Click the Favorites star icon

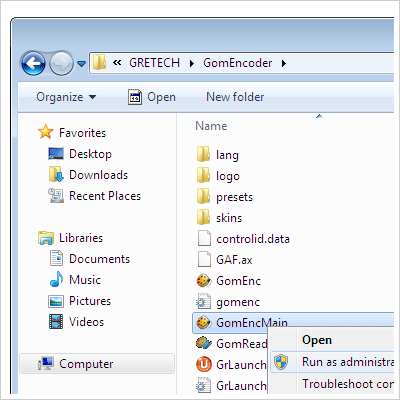click(46, 132)
